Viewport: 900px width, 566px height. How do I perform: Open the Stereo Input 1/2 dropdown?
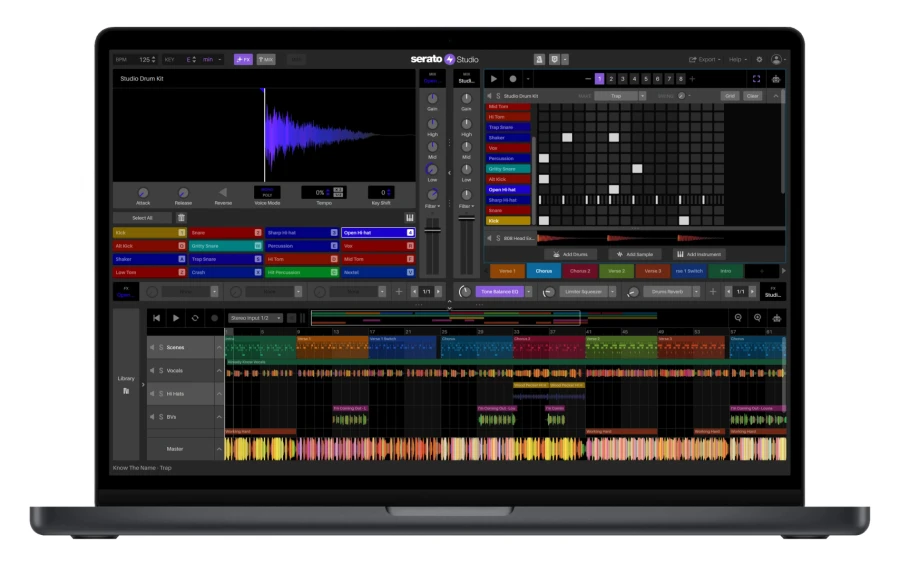click(x=255, y=318)
